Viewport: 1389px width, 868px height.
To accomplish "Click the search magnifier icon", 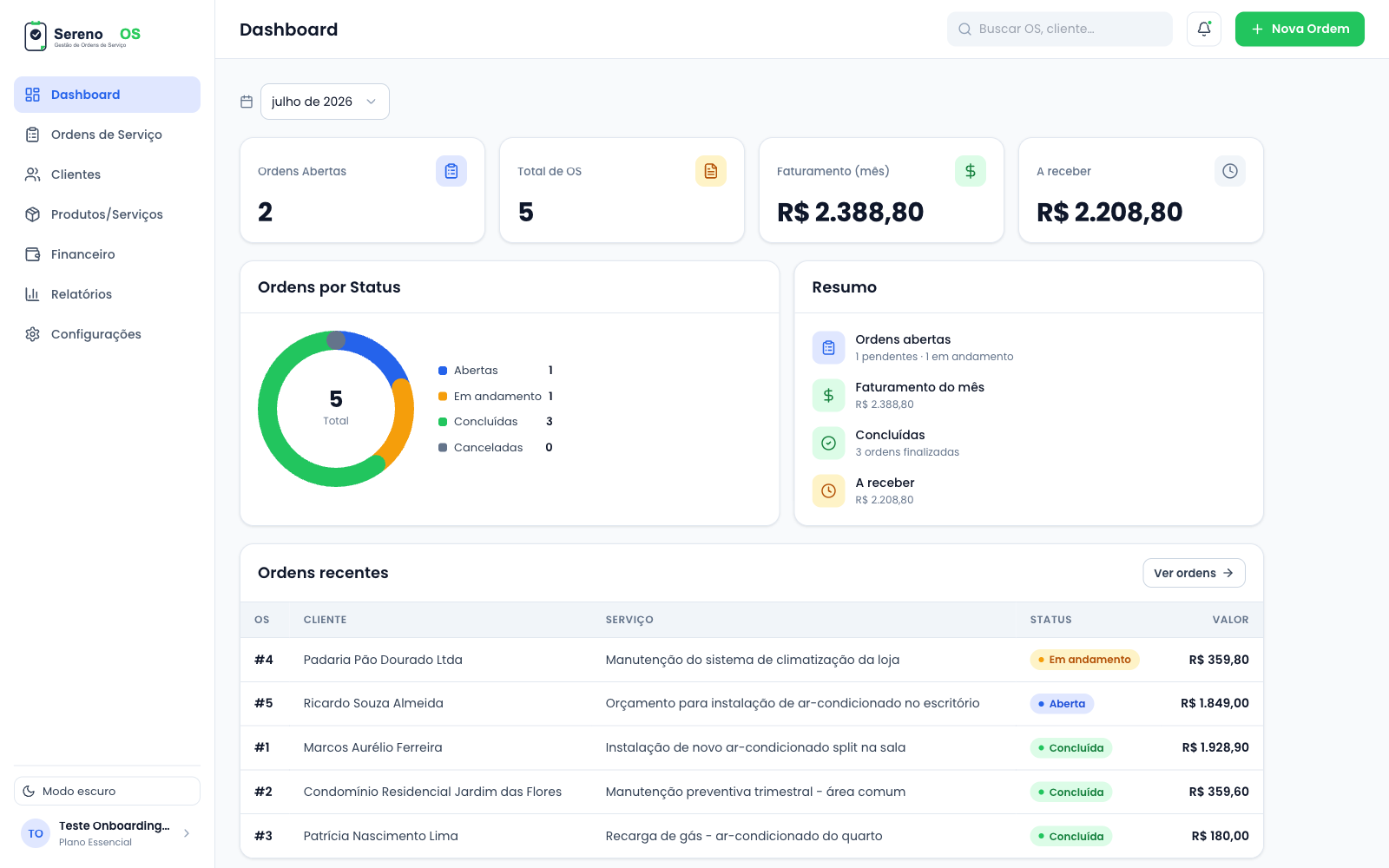I will (964, 29).
